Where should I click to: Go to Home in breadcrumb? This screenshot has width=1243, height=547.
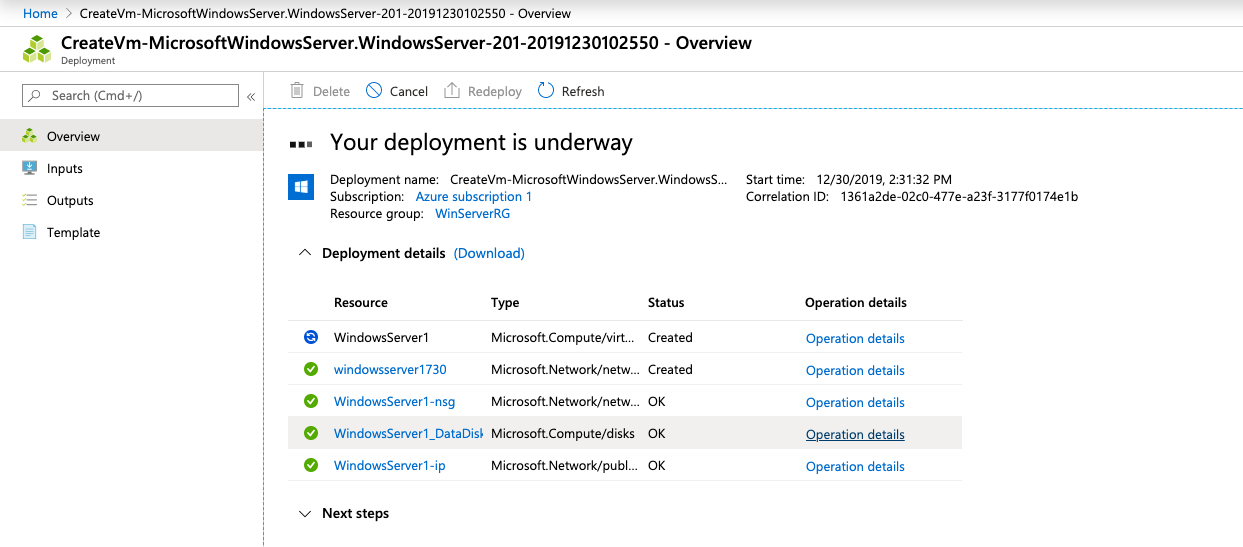click(x=40, y=14)
